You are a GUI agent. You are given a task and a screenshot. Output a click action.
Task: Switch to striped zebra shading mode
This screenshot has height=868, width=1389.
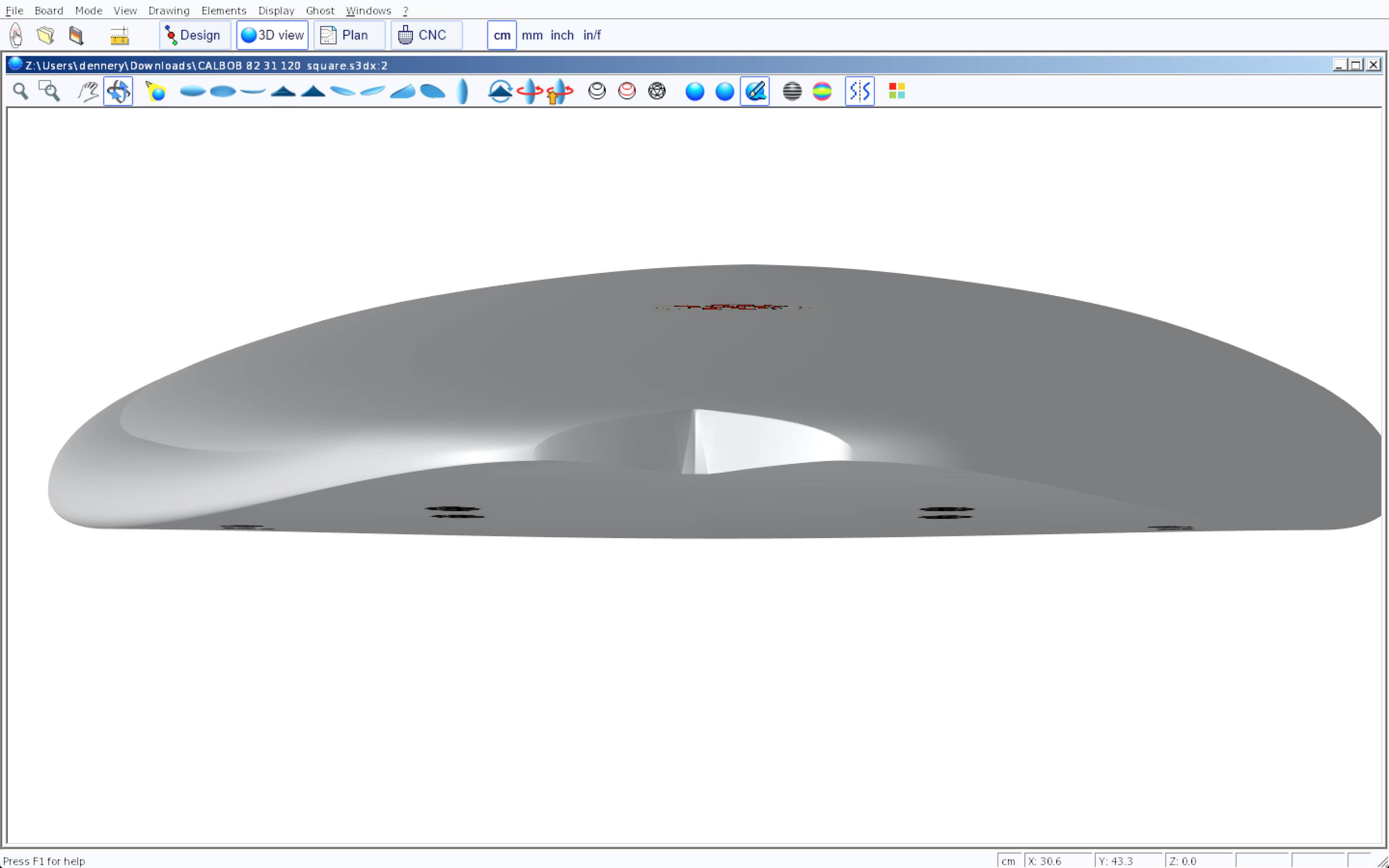pyautogui.click(x=792, y=91)
